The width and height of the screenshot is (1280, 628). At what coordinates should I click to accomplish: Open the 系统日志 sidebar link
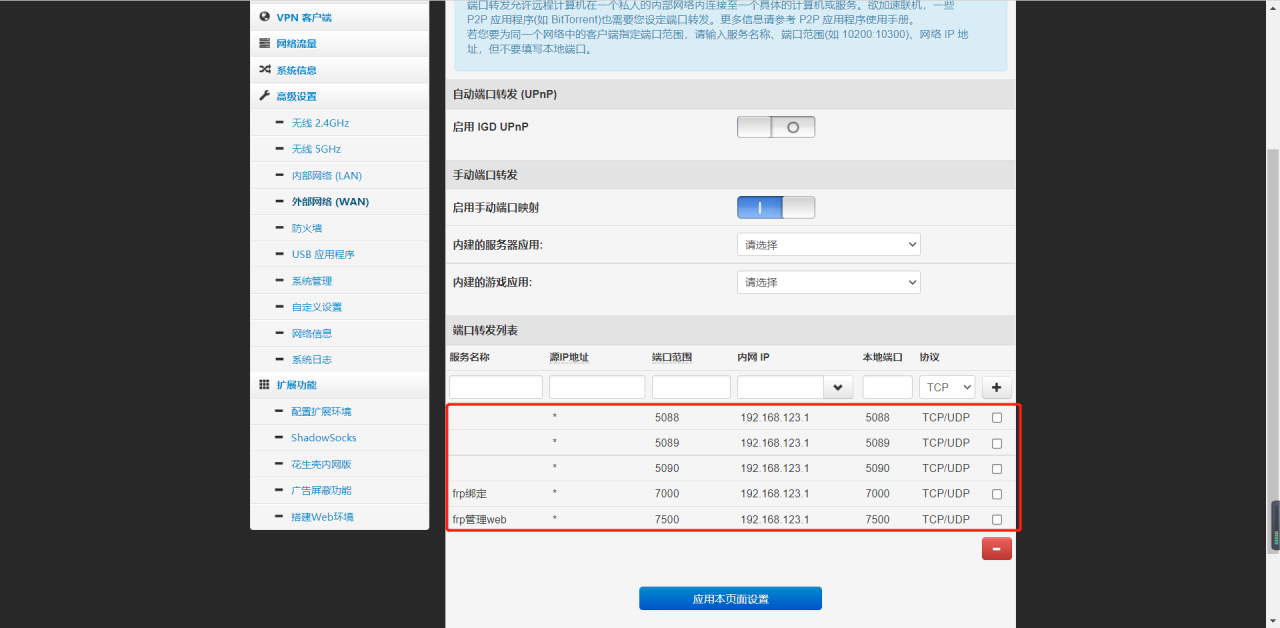[311, 359]
